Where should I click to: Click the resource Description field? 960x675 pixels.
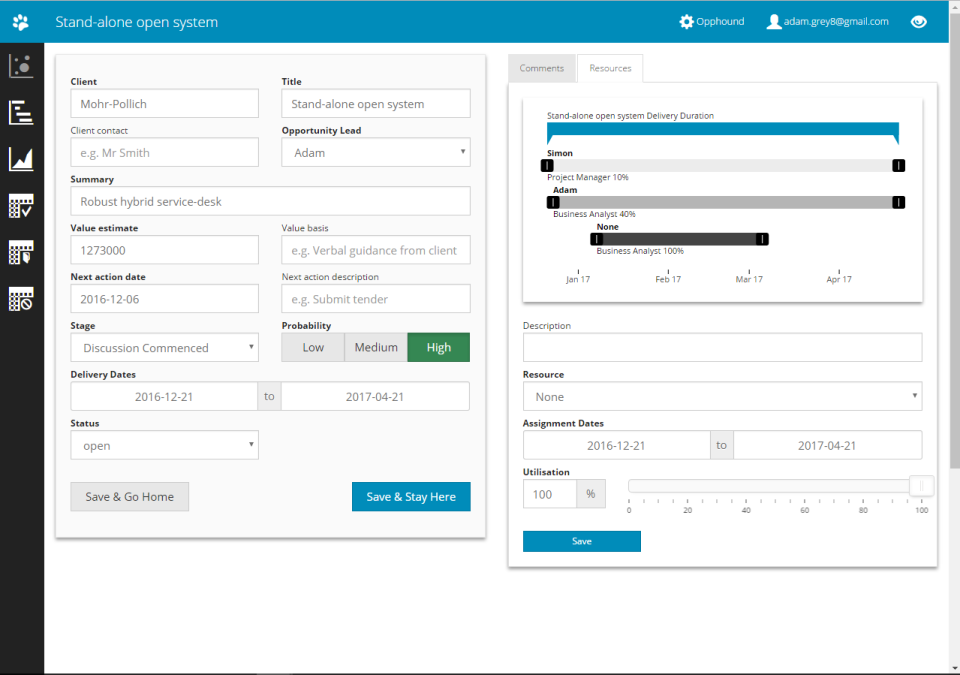coord(722,347)
